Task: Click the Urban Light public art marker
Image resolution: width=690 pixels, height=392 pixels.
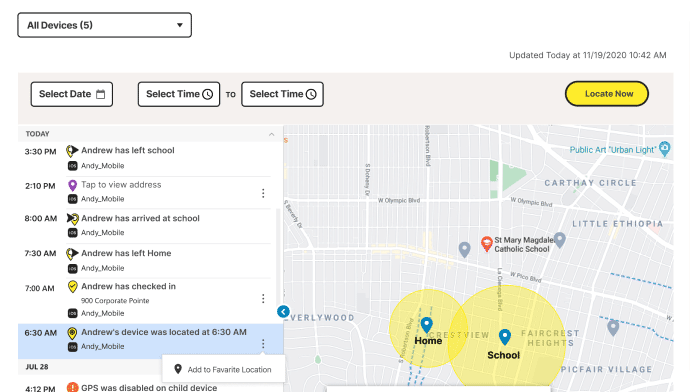Action: click(664, 149)
